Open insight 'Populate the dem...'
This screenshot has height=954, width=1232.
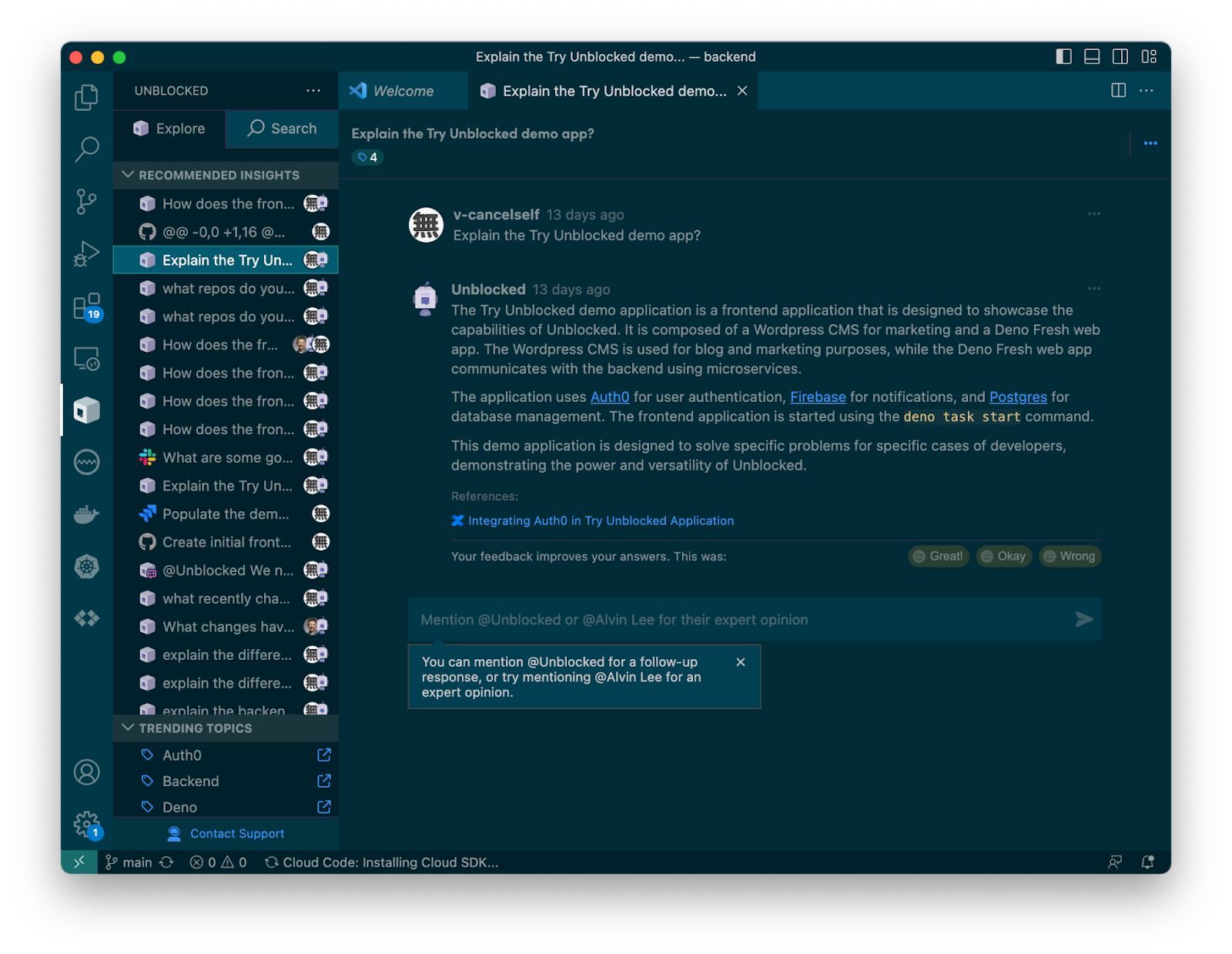226,514
